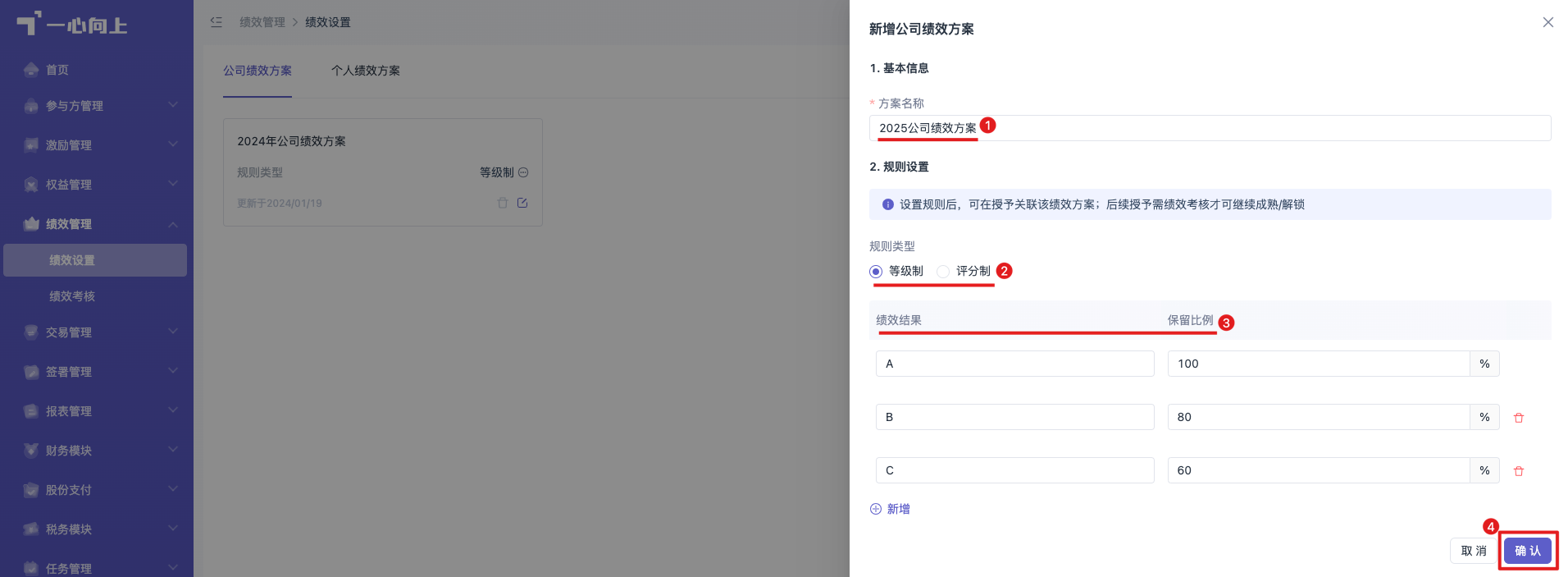This screenshot has width=1568, height=577.
Task: Delete the 2024年公司绩效方案 card via trash icon
Action: (x=503, y=203)
